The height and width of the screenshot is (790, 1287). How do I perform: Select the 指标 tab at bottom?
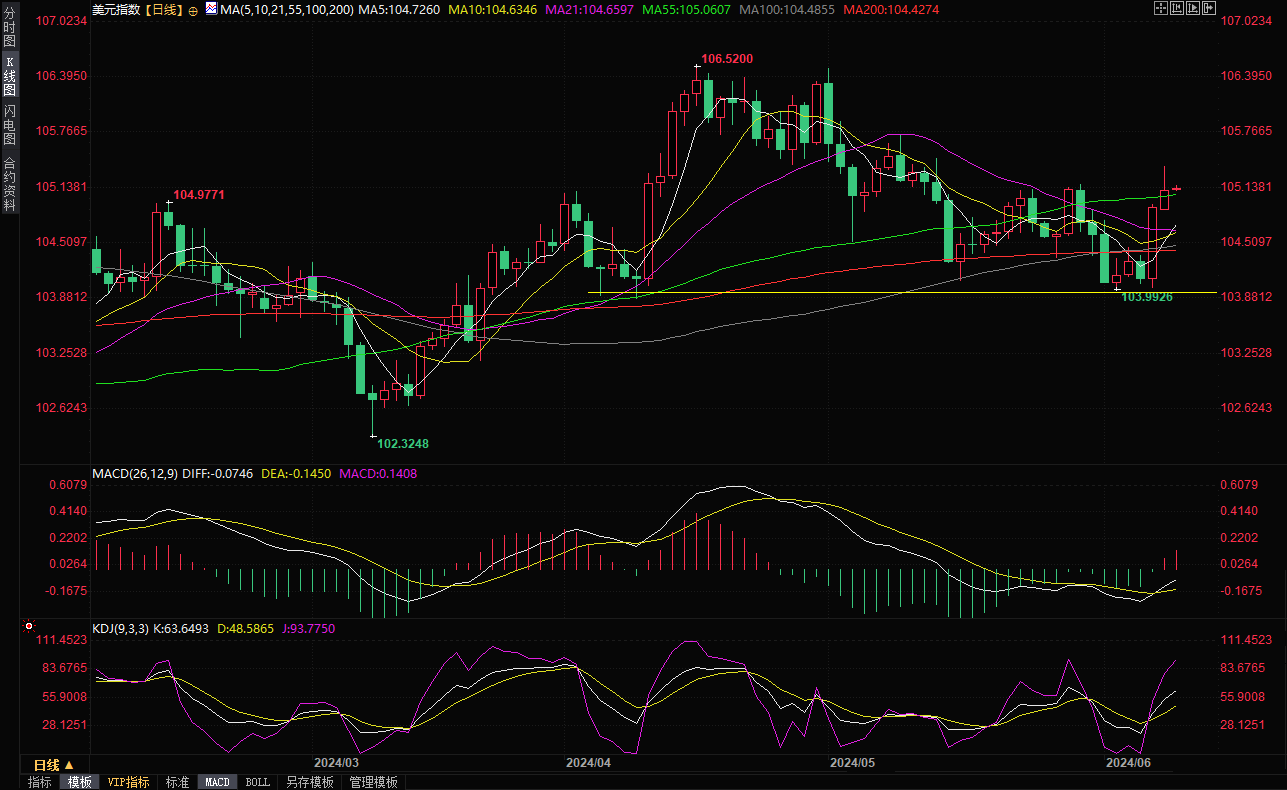pyautogui.click(x=40, y=782)
